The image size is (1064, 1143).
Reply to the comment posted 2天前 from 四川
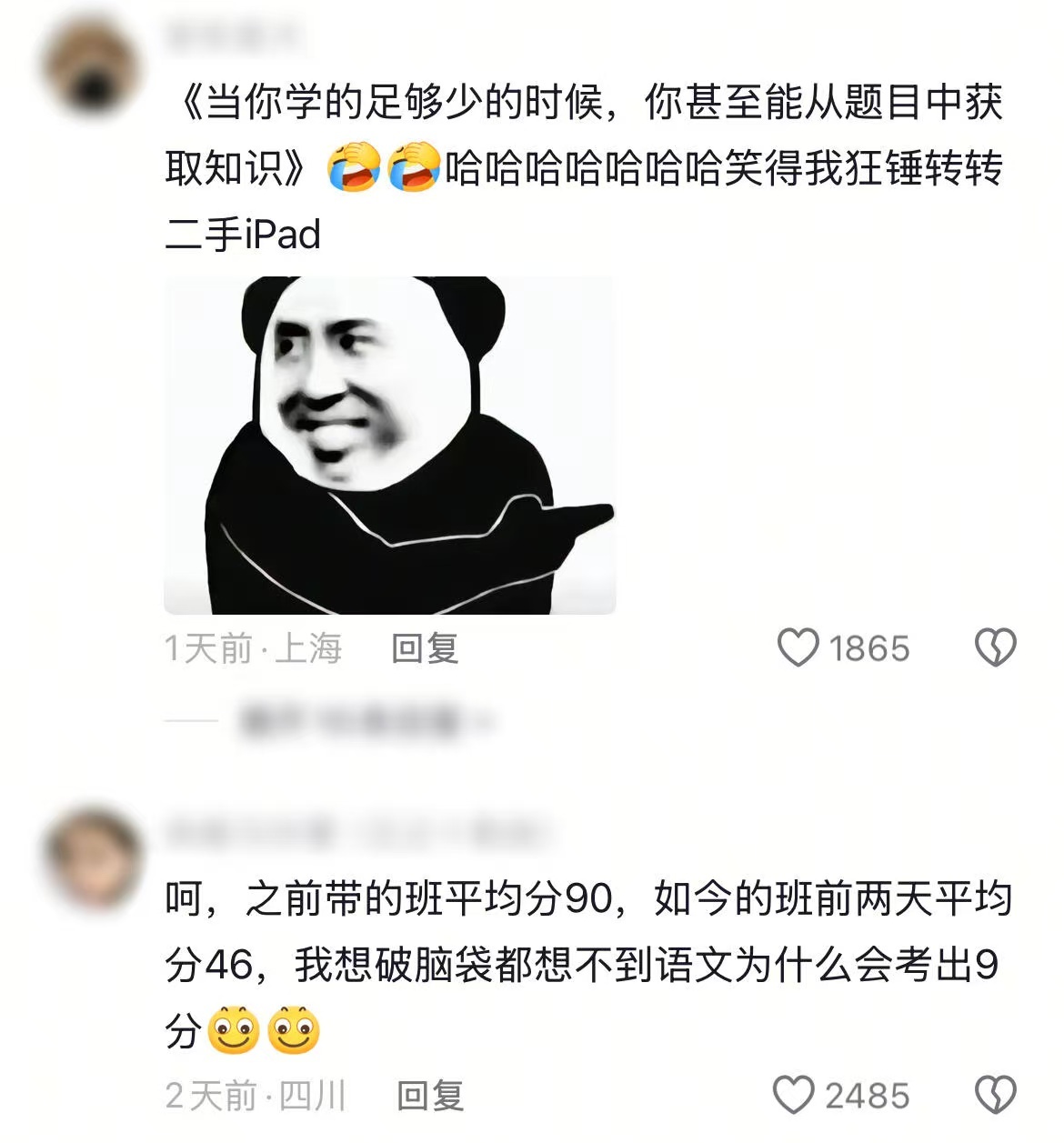pos(430,1097)
